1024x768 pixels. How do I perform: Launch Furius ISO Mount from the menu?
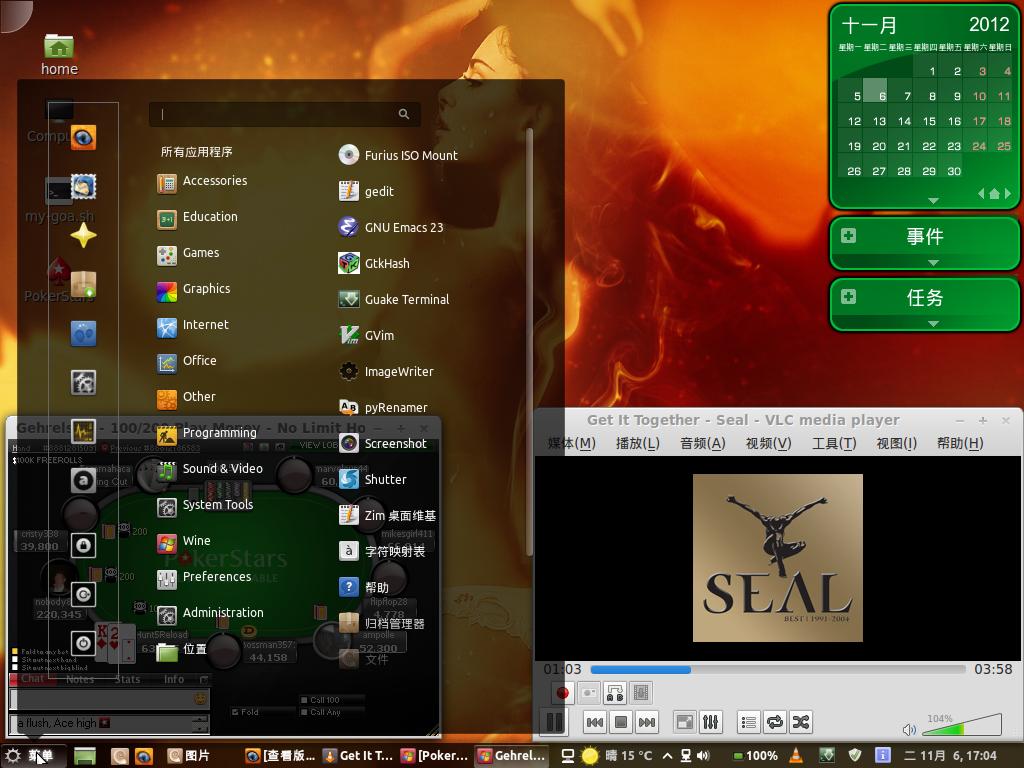(398, 155)
